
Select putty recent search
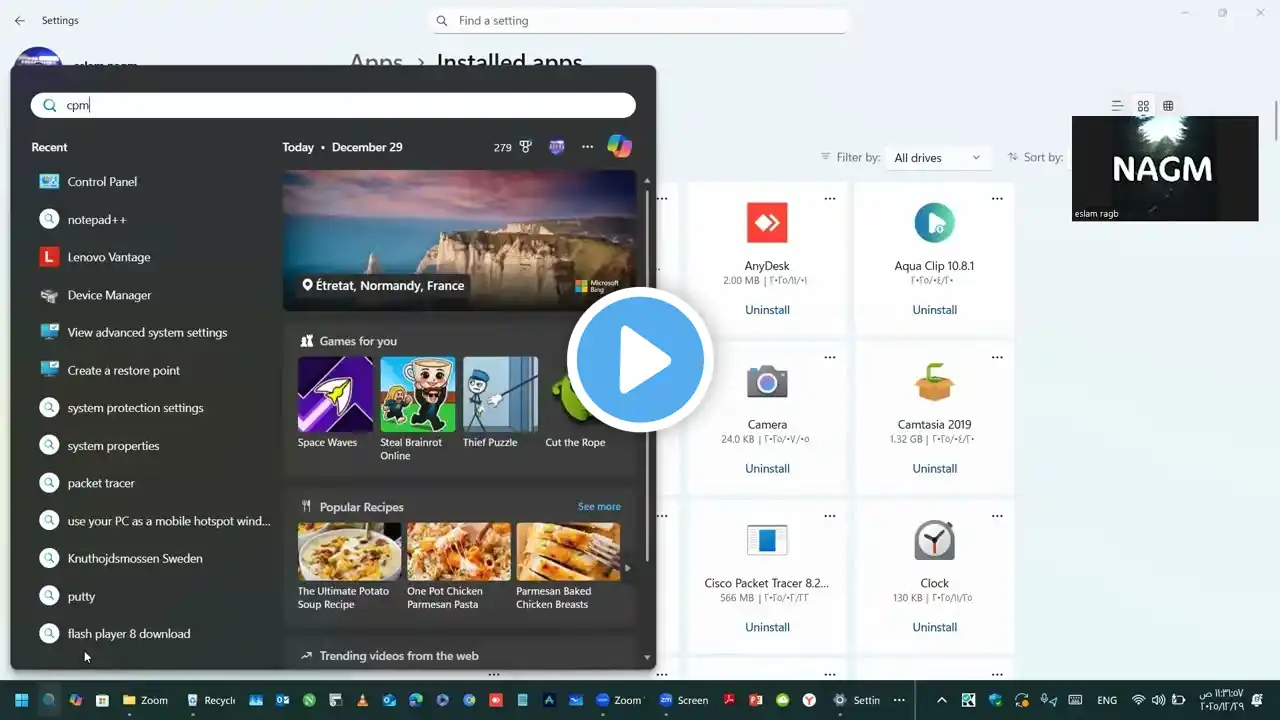pyautogui.click(x=81, y=597)
